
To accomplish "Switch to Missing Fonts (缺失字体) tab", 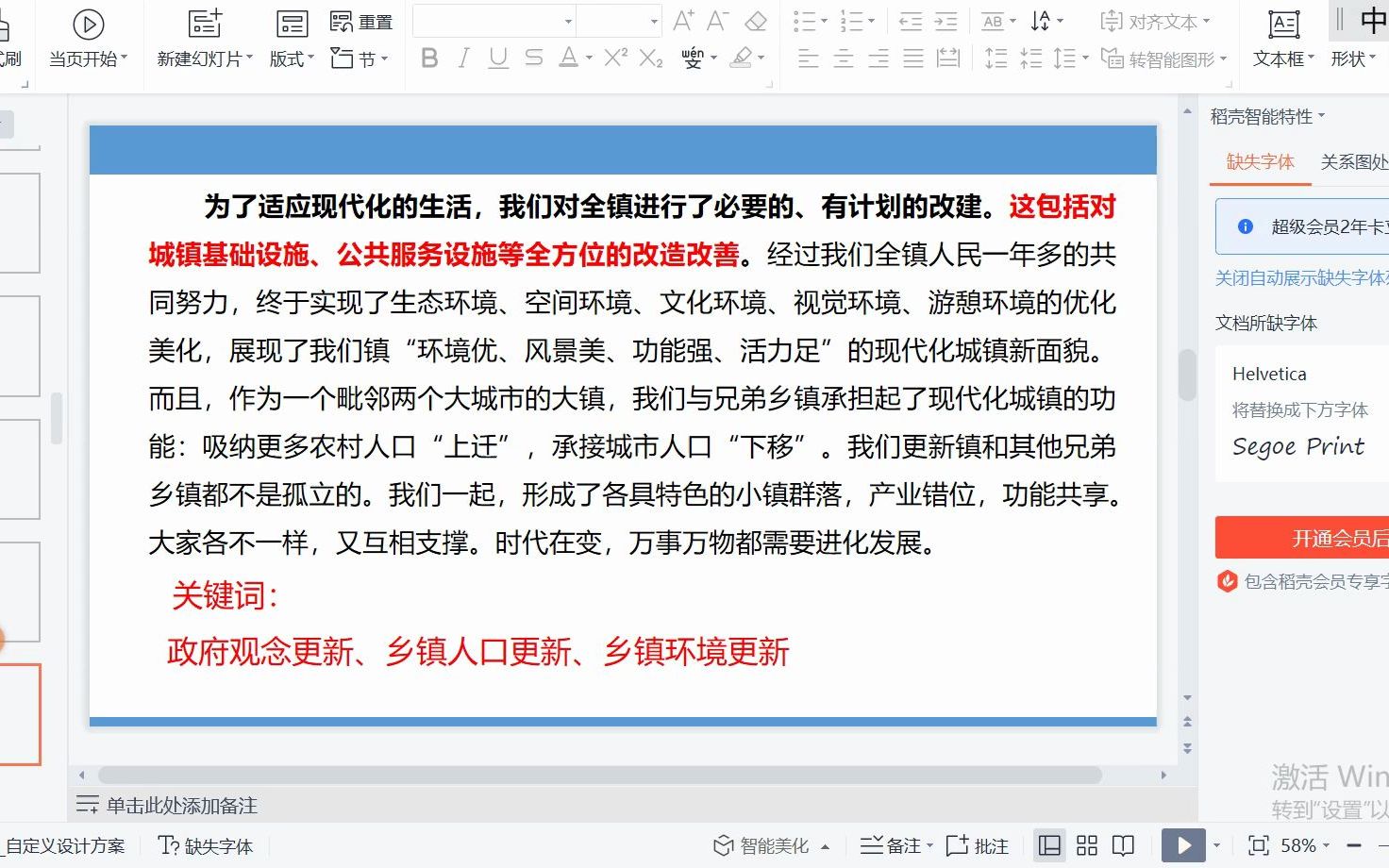I will coord(1260,161).
